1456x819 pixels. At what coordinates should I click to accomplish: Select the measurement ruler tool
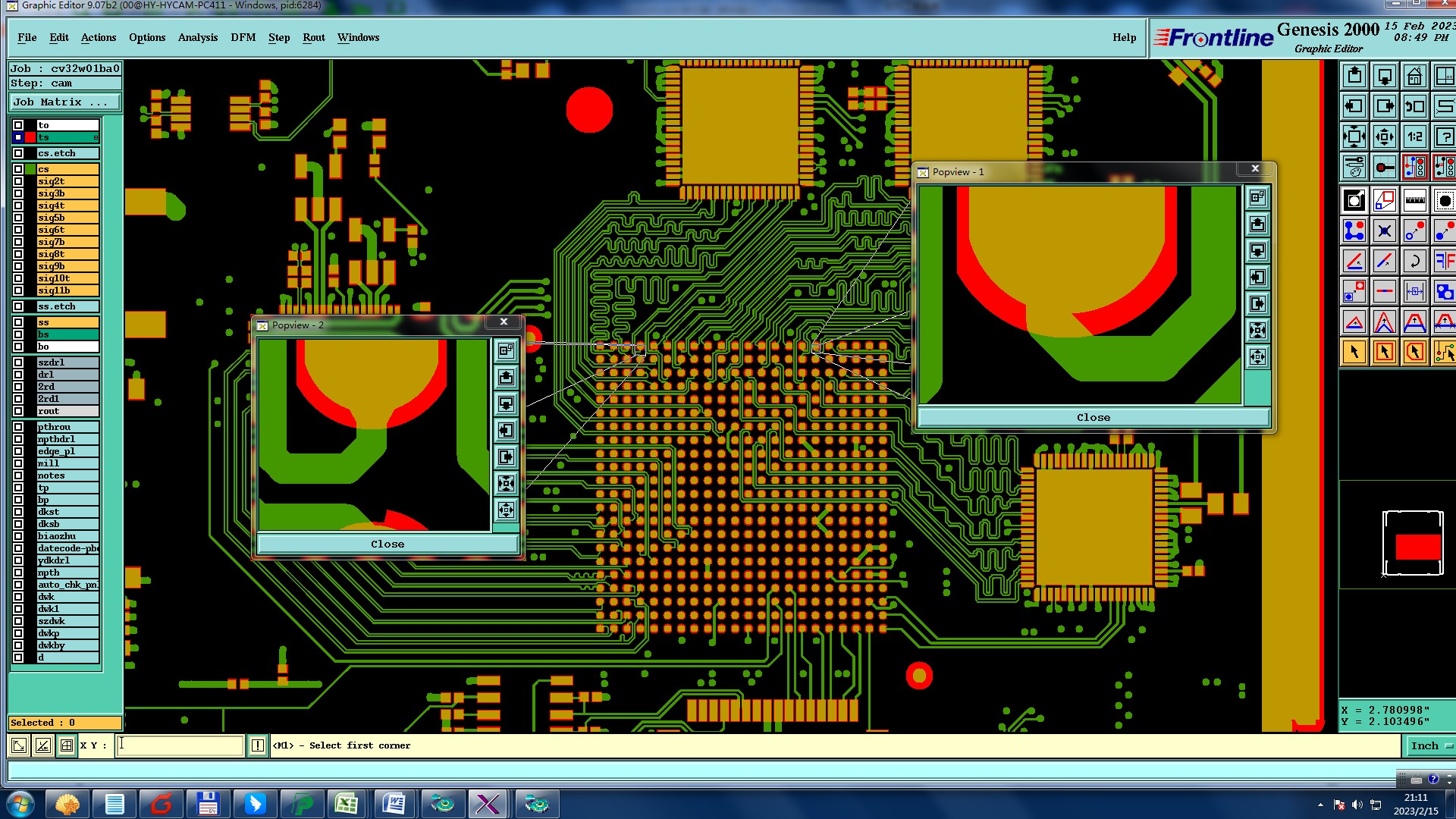pos(1414,201)
